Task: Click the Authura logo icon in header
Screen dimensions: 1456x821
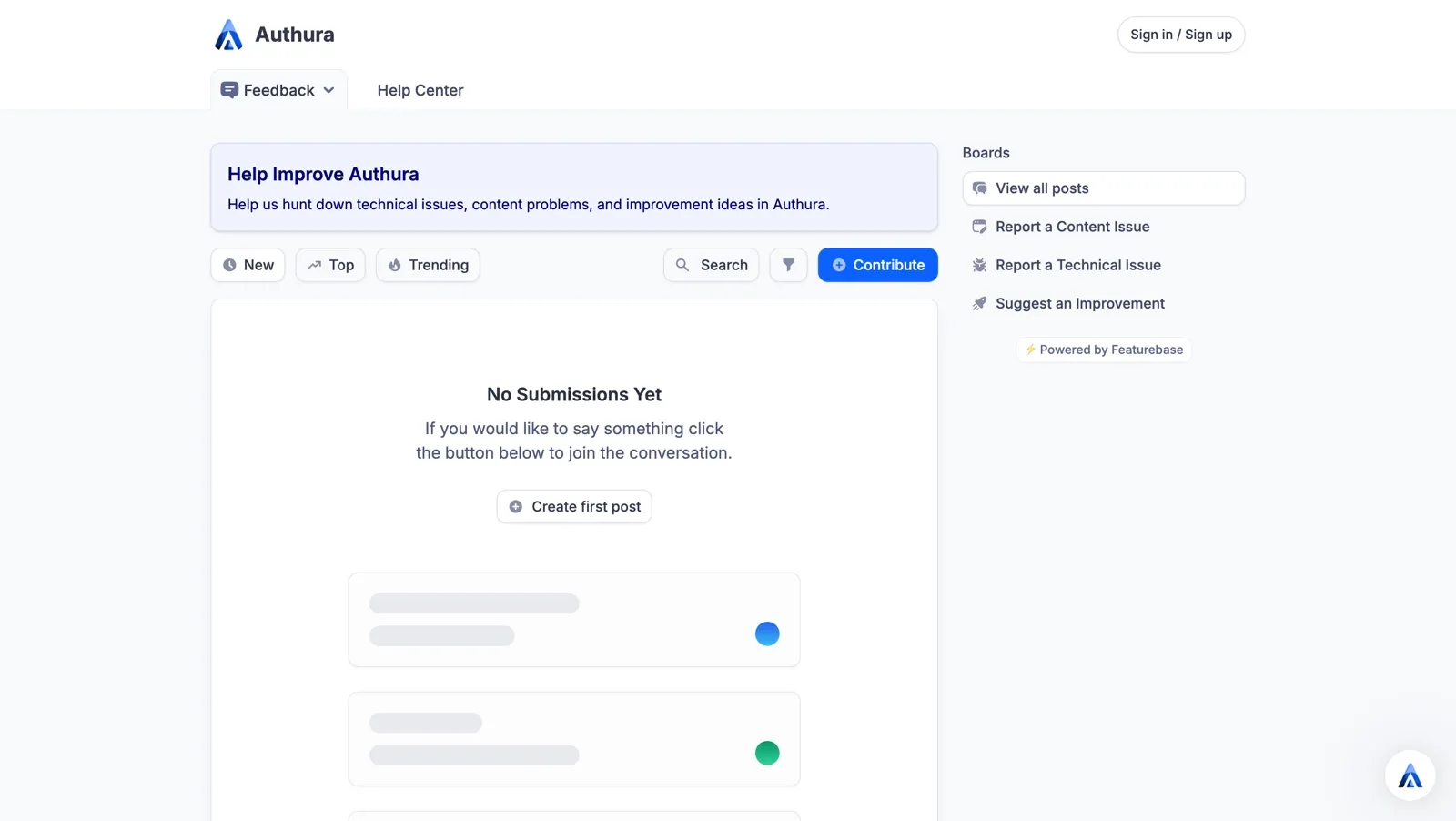Action: tap(228, 35)
